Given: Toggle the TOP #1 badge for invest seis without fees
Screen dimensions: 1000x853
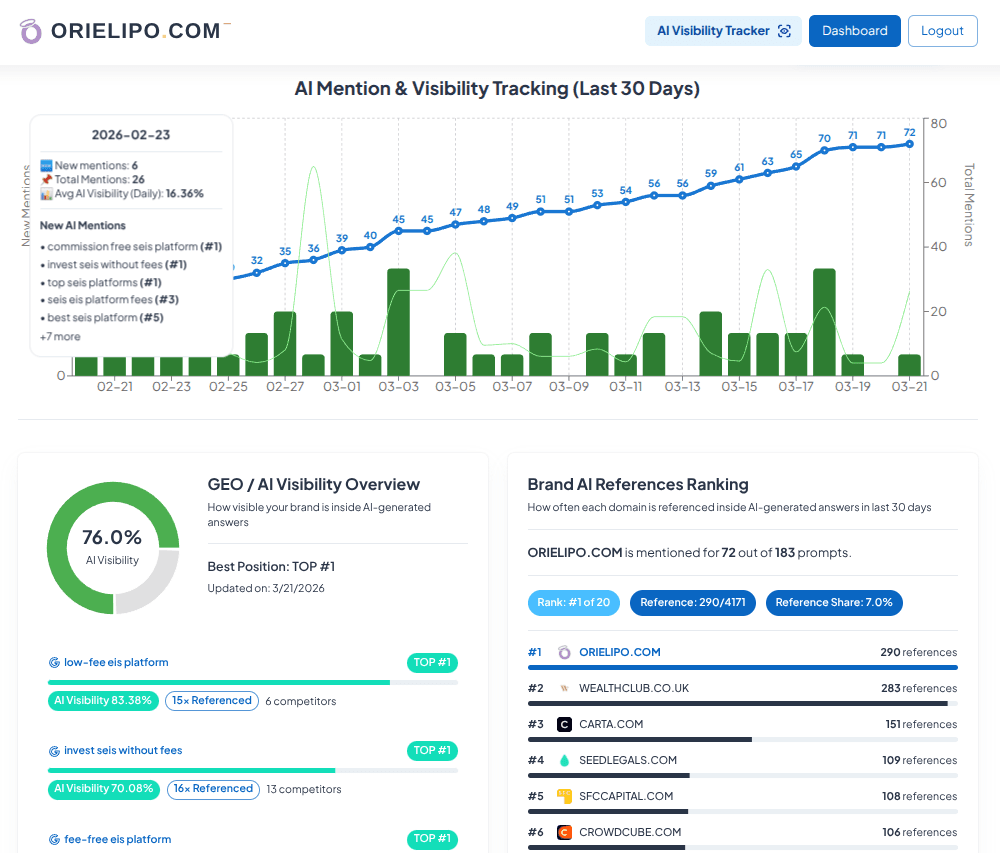Looking at the screenshot, I should [431, 750].
